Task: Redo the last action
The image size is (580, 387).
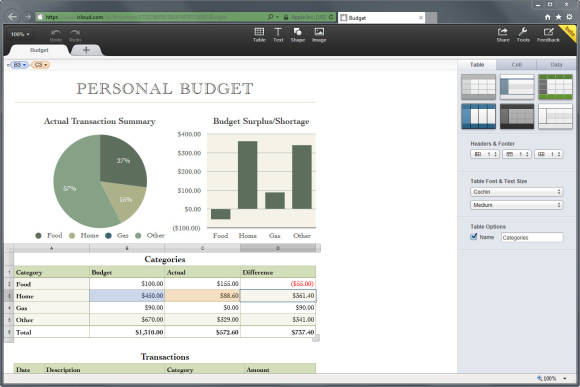Action: click(75, 36)
